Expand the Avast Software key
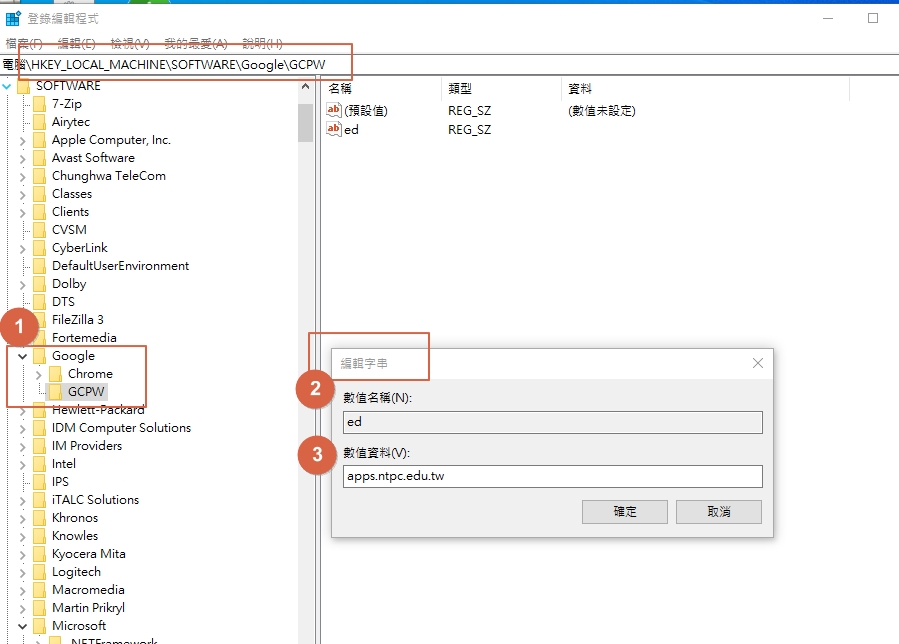This screenshot has height=644, width=899. click(x=22, y=158)
